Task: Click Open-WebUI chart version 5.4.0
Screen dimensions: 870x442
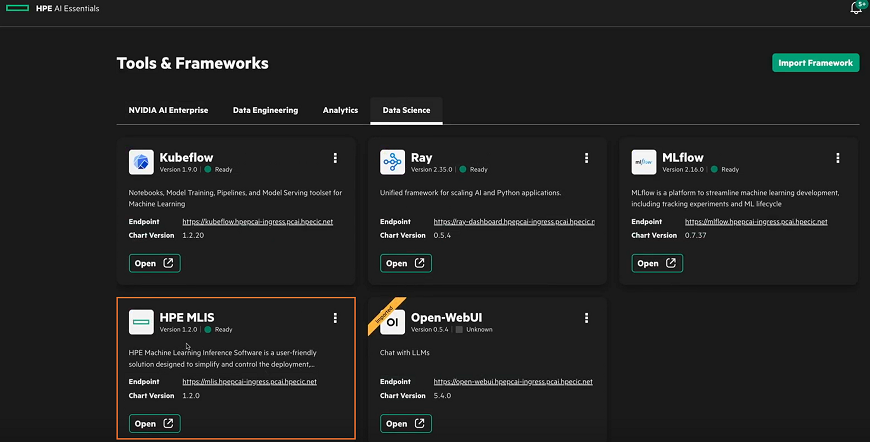Action: click(442, 395)
